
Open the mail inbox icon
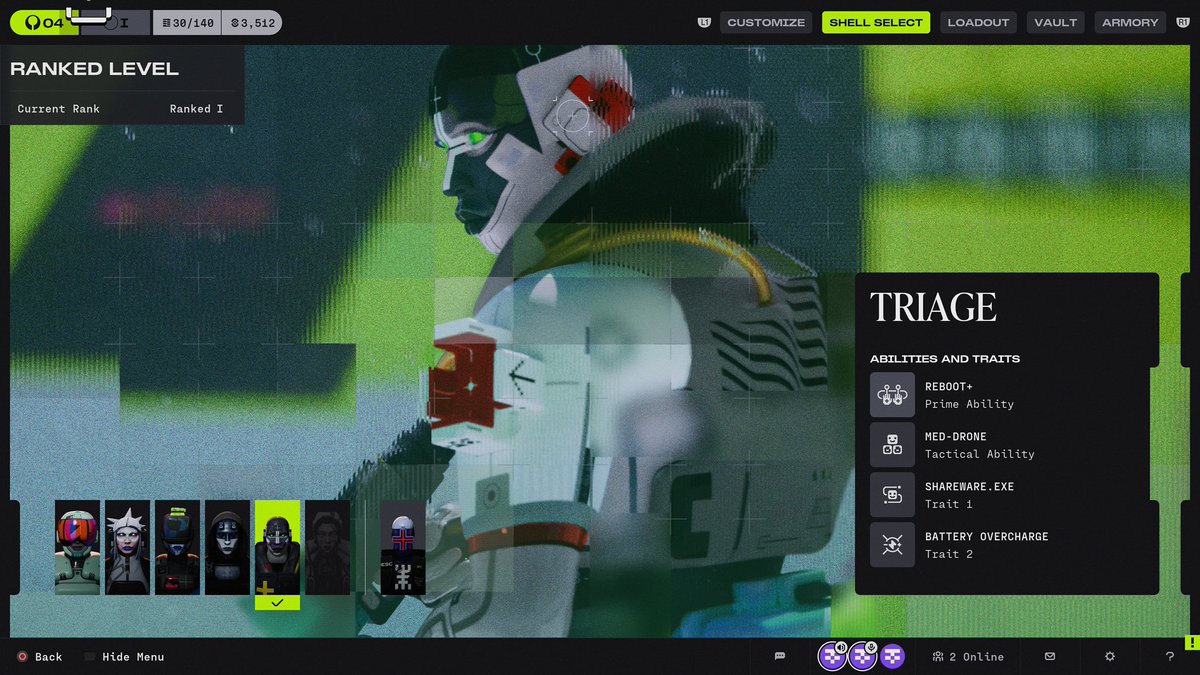(x=1050, y=656)
